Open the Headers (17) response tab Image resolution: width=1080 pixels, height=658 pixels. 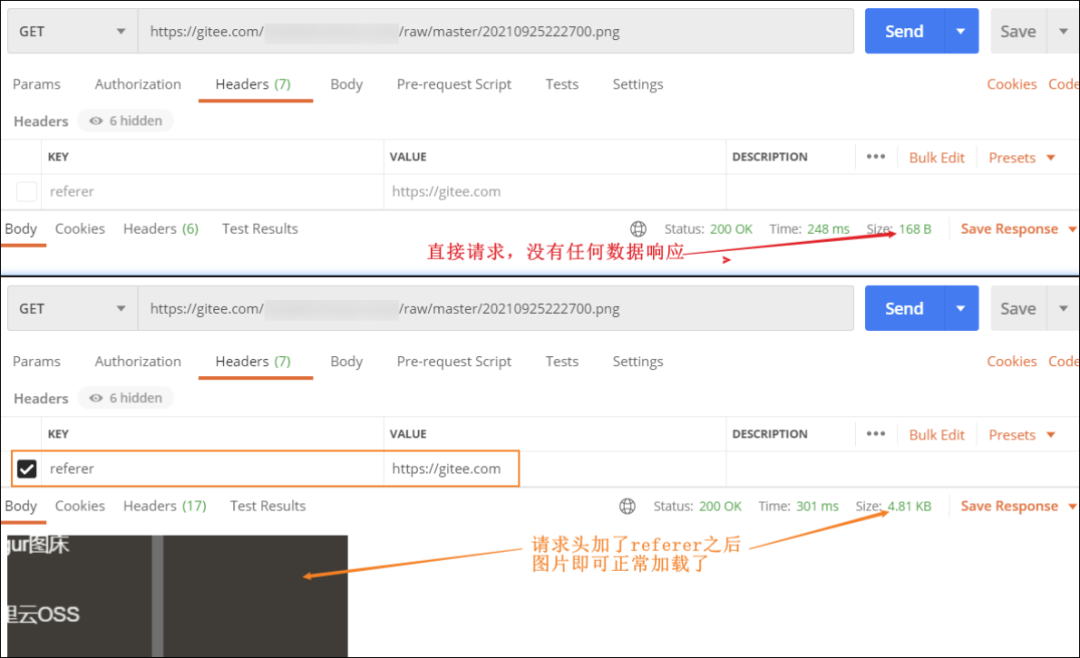coord(165,506)
